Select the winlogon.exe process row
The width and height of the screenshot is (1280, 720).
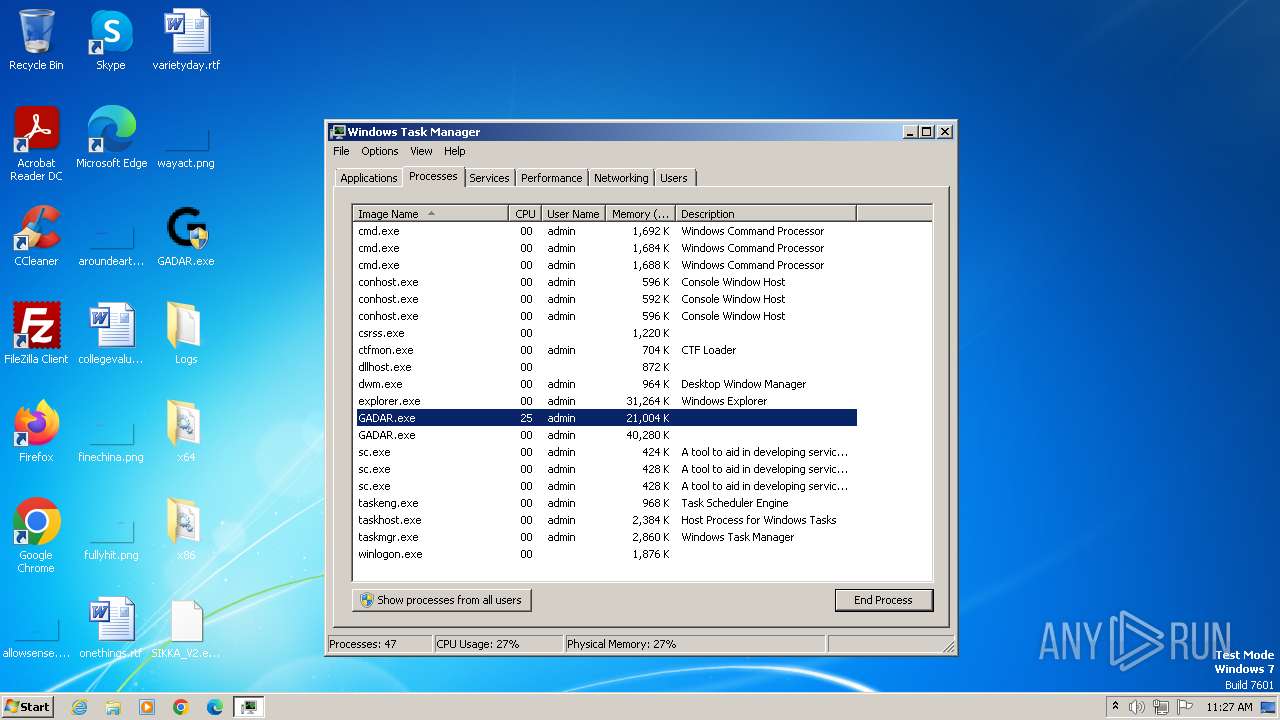point(606,554)
